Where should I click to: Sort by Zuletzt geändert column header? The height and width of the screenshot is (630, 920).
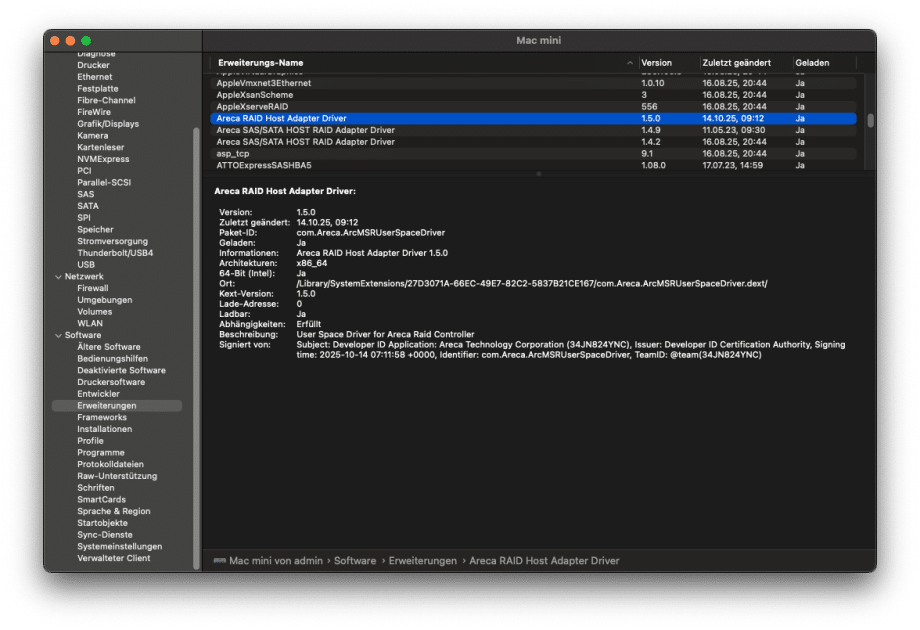[736, 63]
